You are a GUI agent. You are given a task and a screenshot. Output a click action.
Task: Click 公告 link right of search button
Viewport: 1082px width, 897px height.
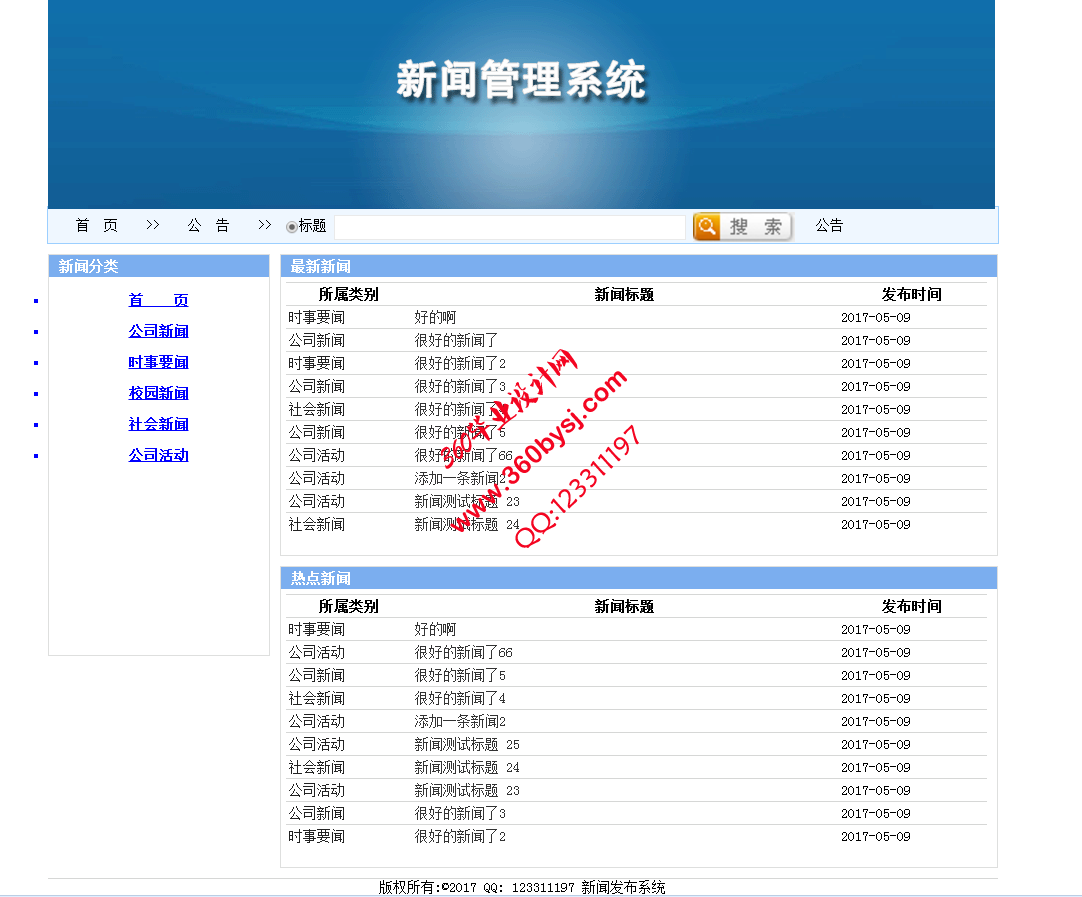point(829,226)
